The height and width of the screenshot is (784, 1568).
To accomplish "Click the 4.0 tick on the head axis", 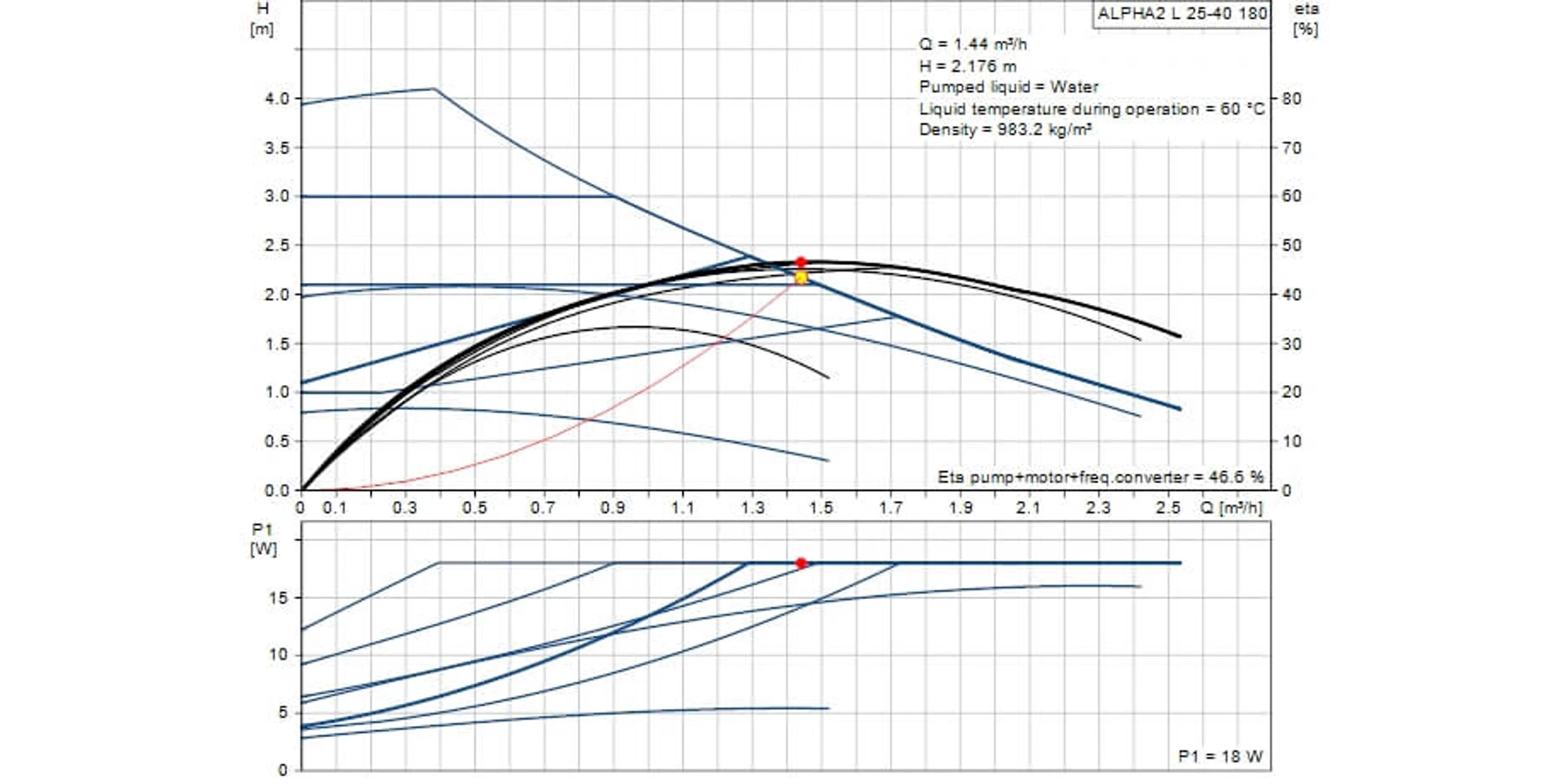I will tap(277, 99).
